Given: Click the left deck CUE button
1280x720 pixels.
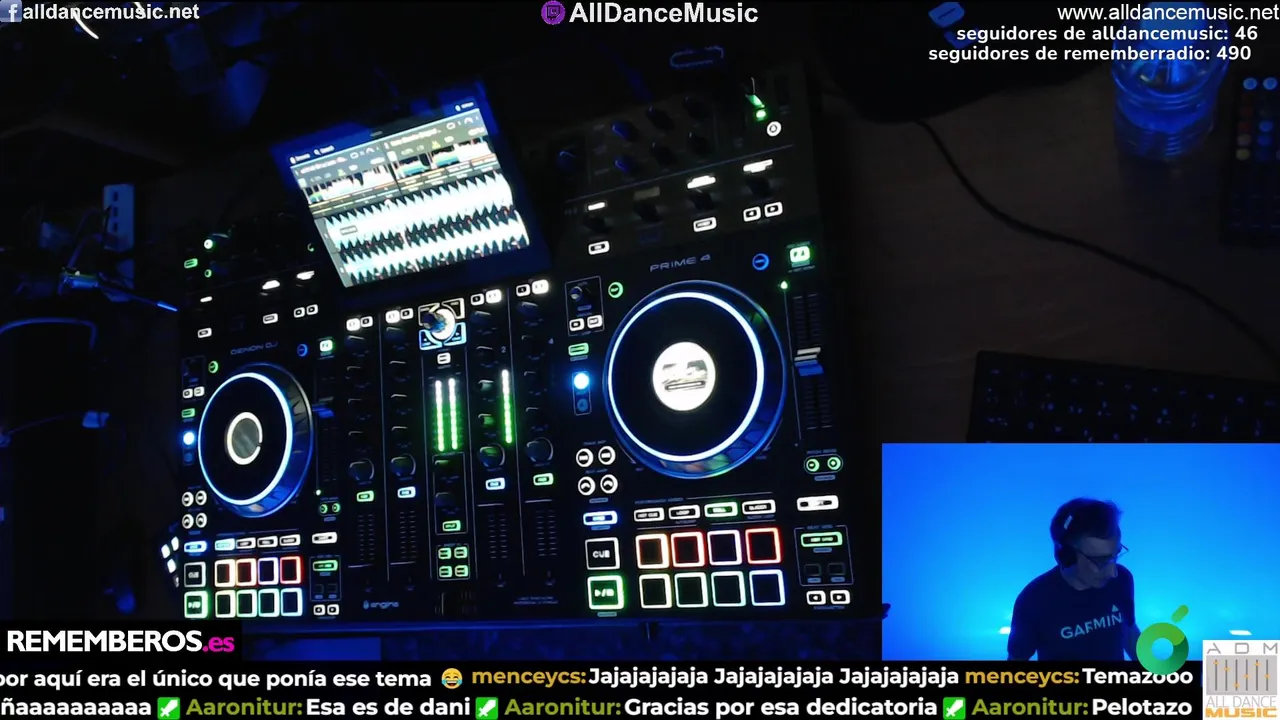Looking at the screenshot, I should point(195,575).
